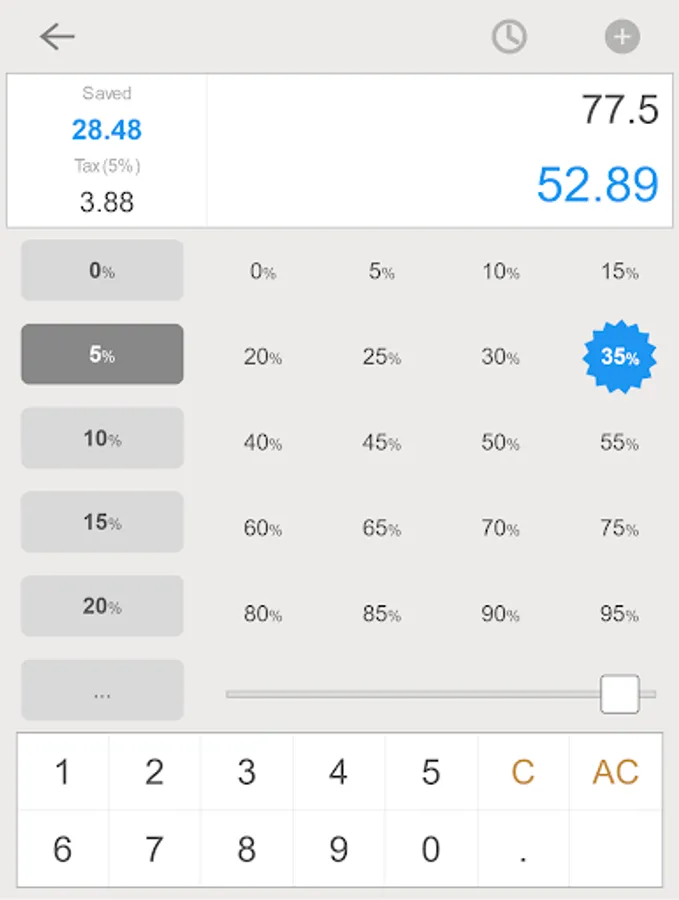Click the discount slider handle
The height and width of the screenshot is (900, 679).
[619, 694]
